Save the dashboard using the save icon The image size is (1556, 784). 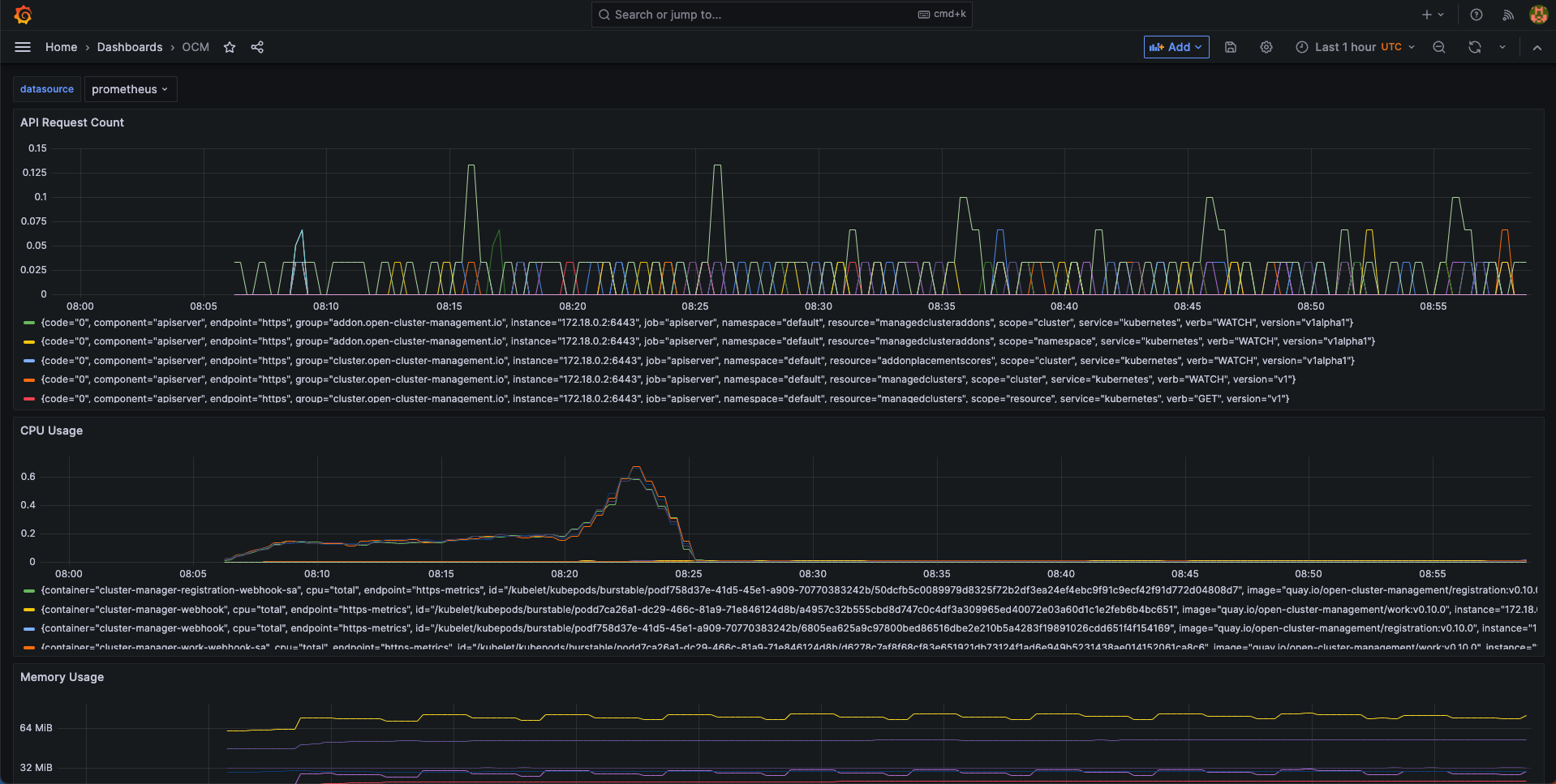coord(1230,47)
